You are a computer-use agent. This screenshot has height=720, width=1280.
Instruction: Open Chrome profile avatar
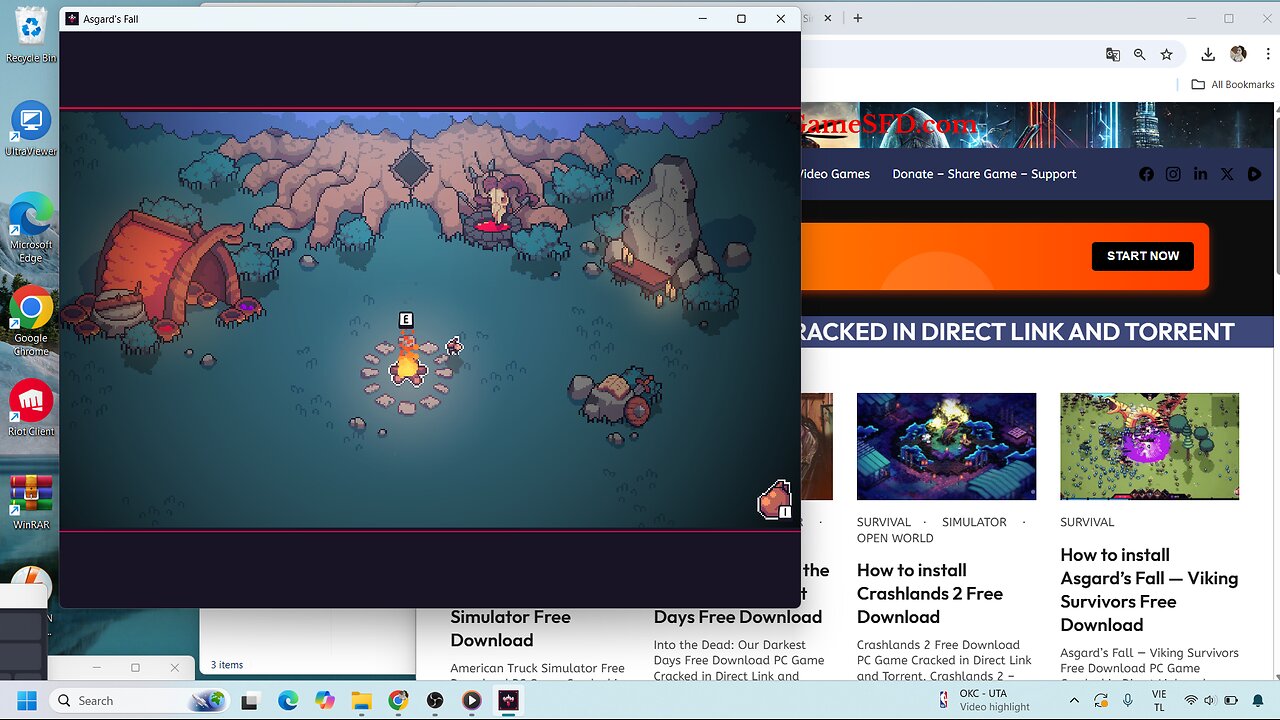(1238, 54)
